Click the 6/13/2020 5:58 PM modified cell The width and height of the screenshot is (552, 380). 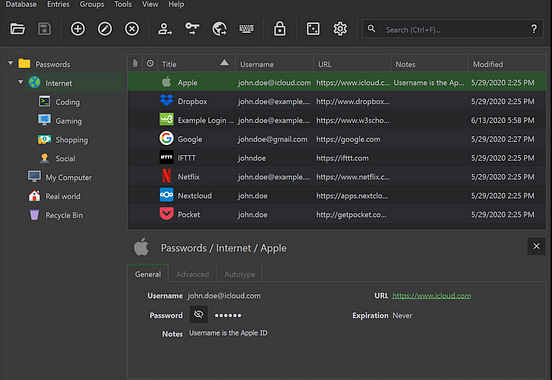point(502,120)
